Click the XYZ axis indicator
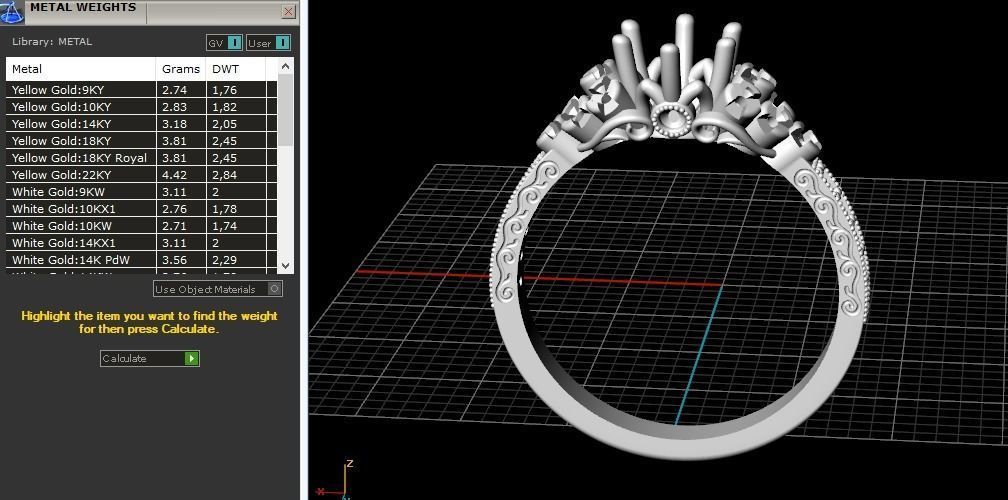Image resolution: width=1008 pixels, height=500 pixels. pos(336,480)
